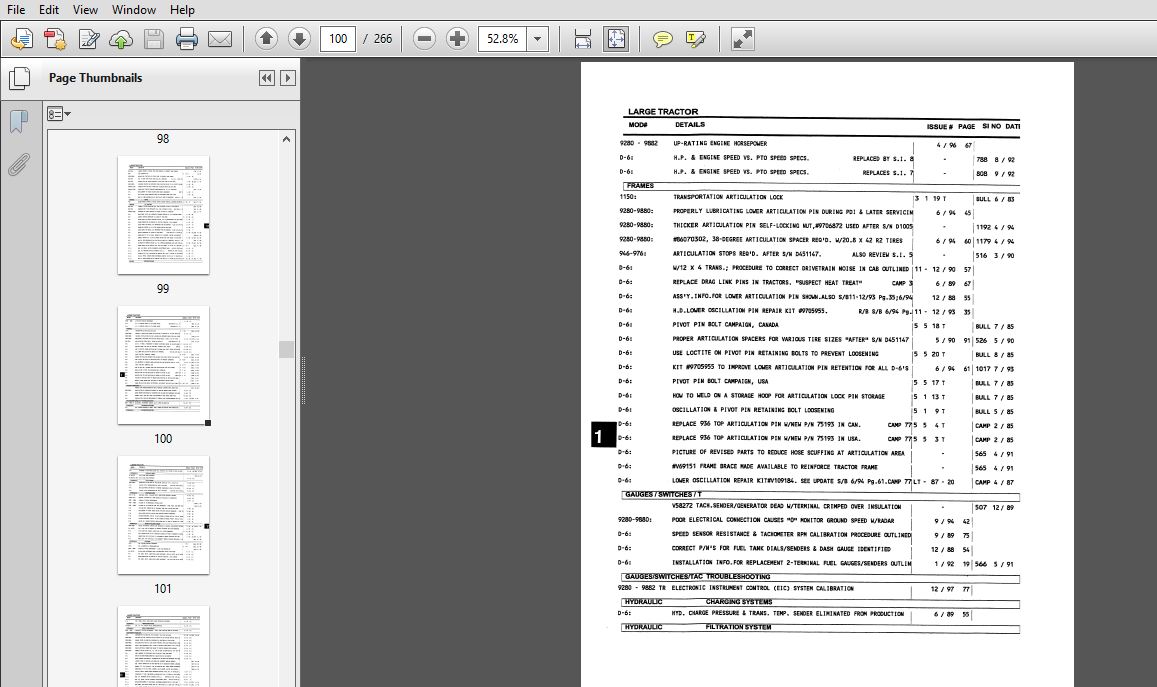Zoom out with the minus button

(x=424, y=38)
